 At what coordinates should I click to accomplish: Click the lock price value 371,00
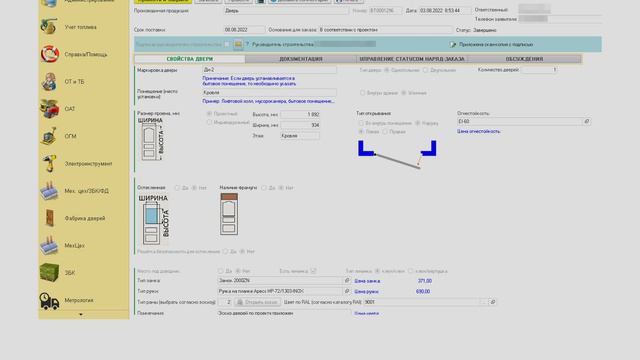(x=424, y=281)
